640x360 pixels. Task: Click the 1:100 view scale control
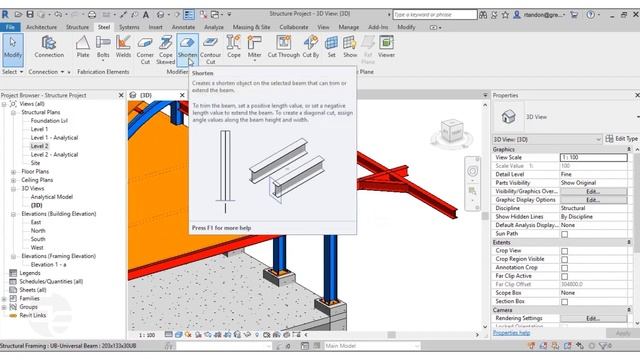(147, 335)
